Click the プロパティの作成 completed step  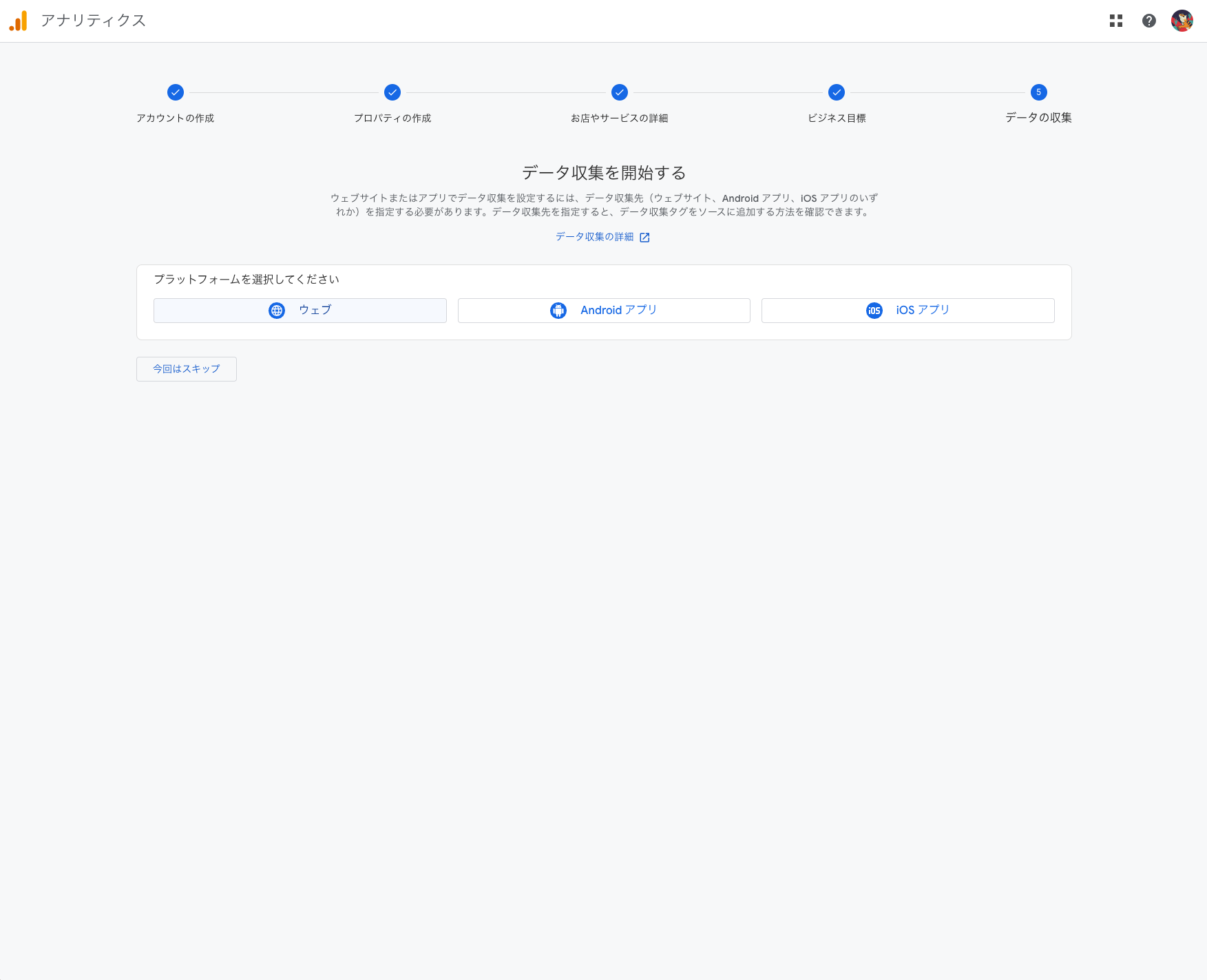click(x=392, y=92)
